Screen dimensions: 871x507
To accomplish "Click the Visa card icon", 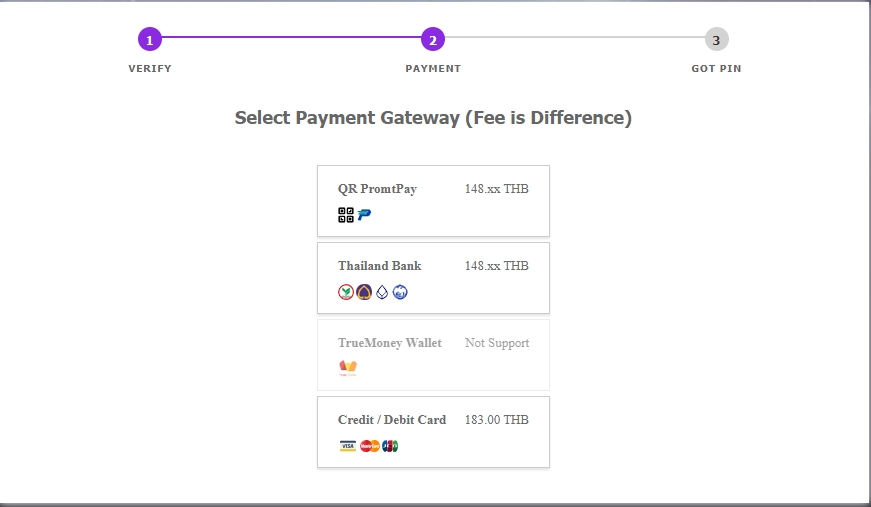I will click(x=348, y=446).
